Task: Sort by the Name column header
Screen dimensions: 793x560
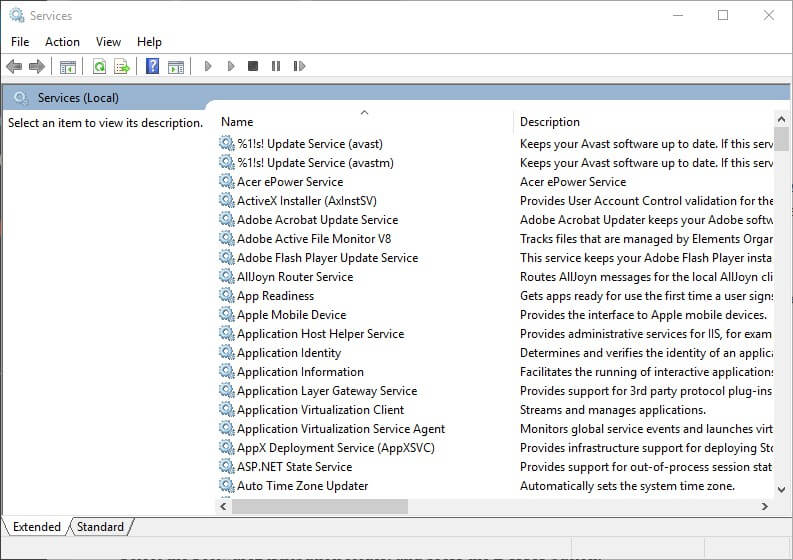Action: tap(364, 121)
